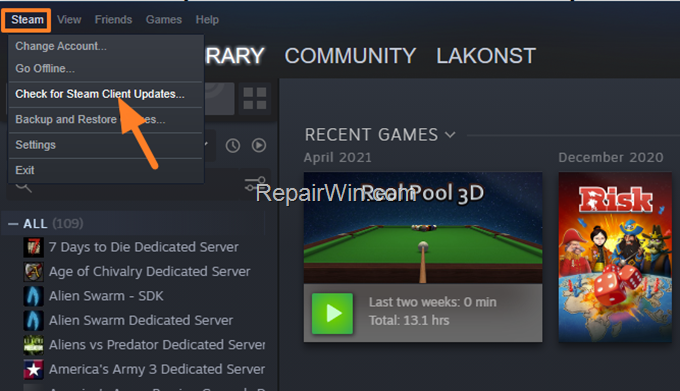Screen dimensions: 680x391
Task: Open the Friends menu
Action: pyautogui.click(x=113, y=20)
